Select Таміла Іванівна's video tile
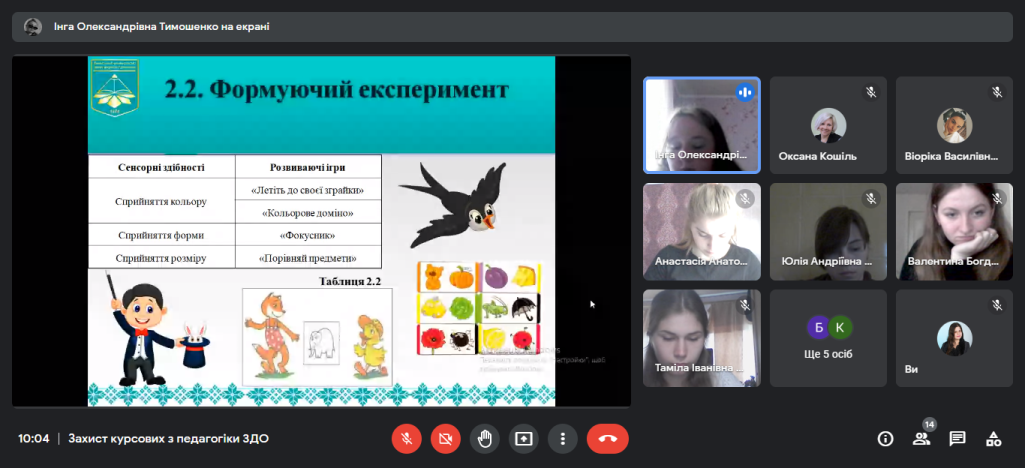This screenshot has width=1025, height=468. coord(702,338)
